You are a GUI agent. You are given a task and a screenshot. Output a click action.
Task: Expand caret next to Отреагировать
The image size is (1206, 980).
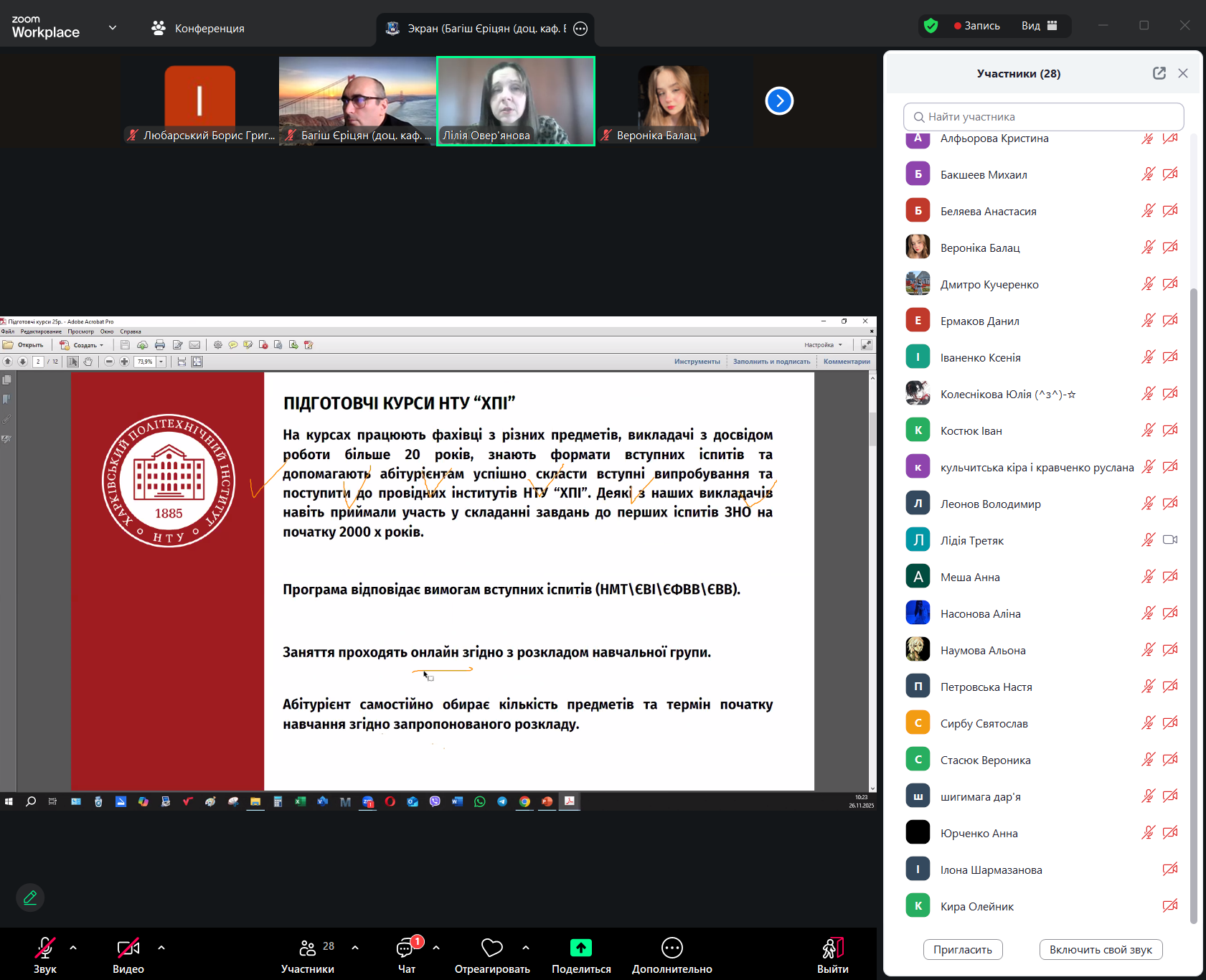click(526, 948)
